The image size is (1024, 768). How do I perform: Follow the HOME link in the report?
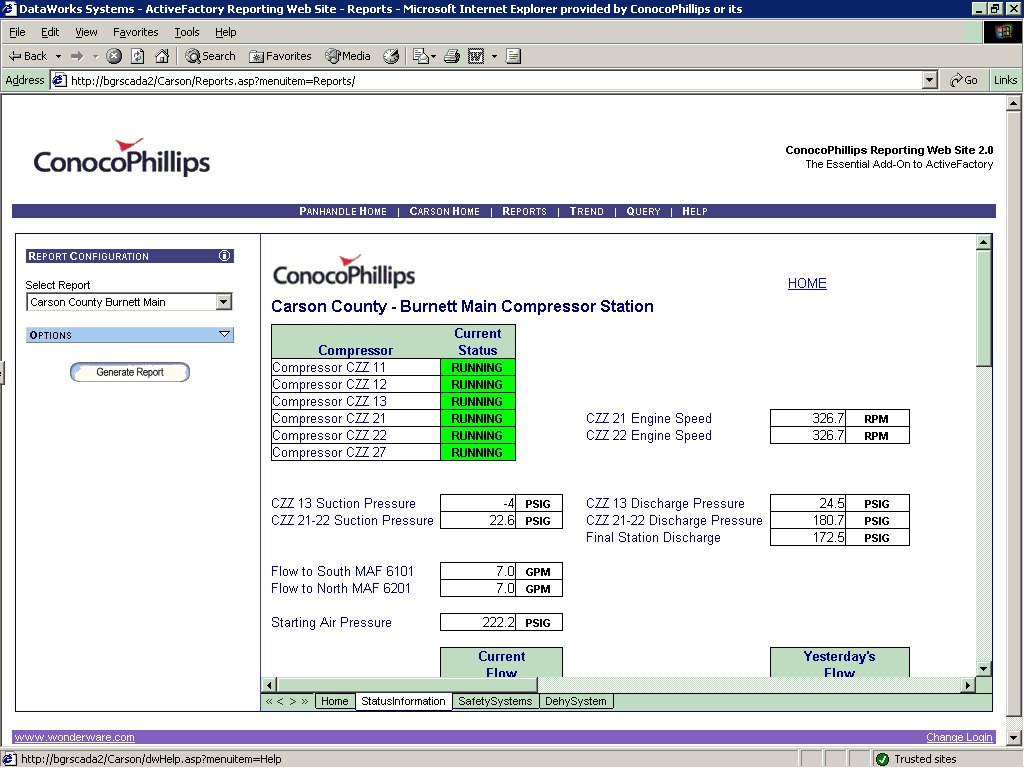(x=807, y=283)
